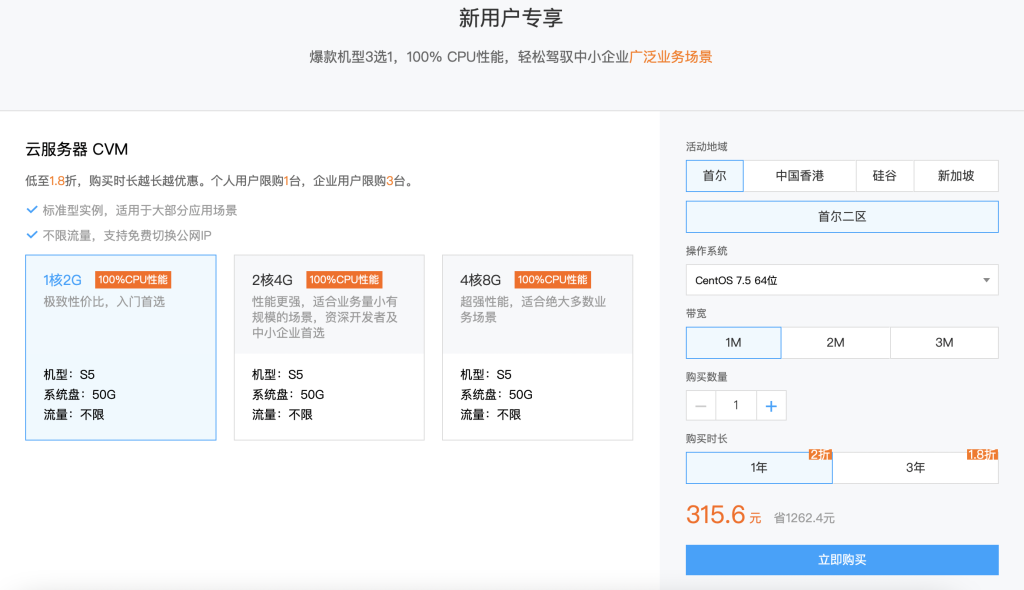Click 不限流量，支持免费切换公网IP text

127,235
